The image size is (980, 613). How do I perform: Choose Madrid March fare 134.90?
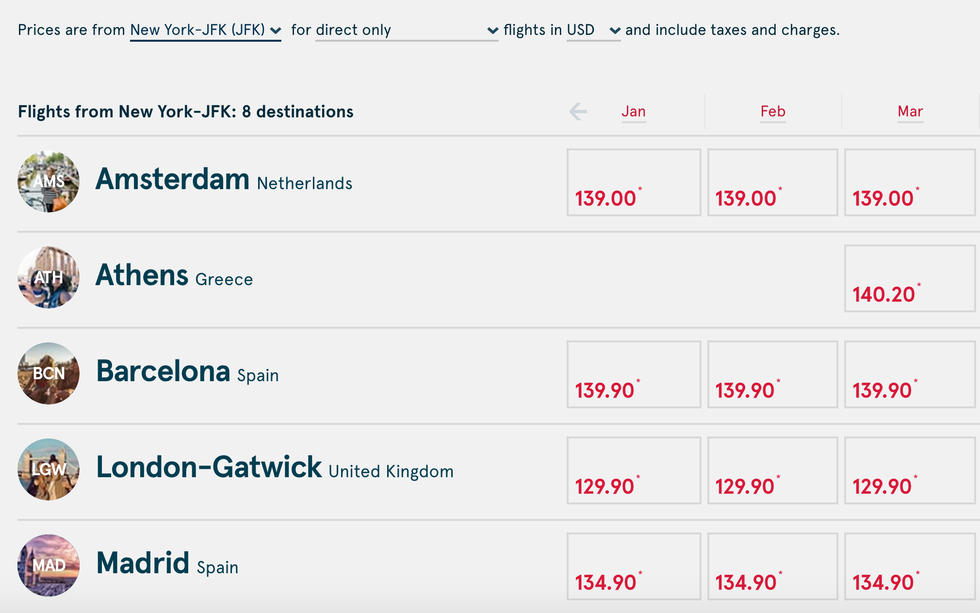pos(910,566)
